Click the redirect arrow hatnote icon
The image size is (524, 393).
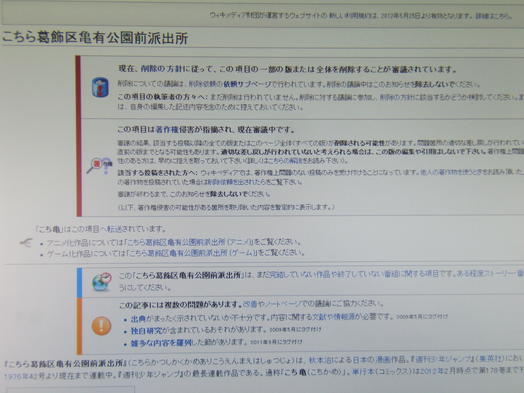coord(25,243)
